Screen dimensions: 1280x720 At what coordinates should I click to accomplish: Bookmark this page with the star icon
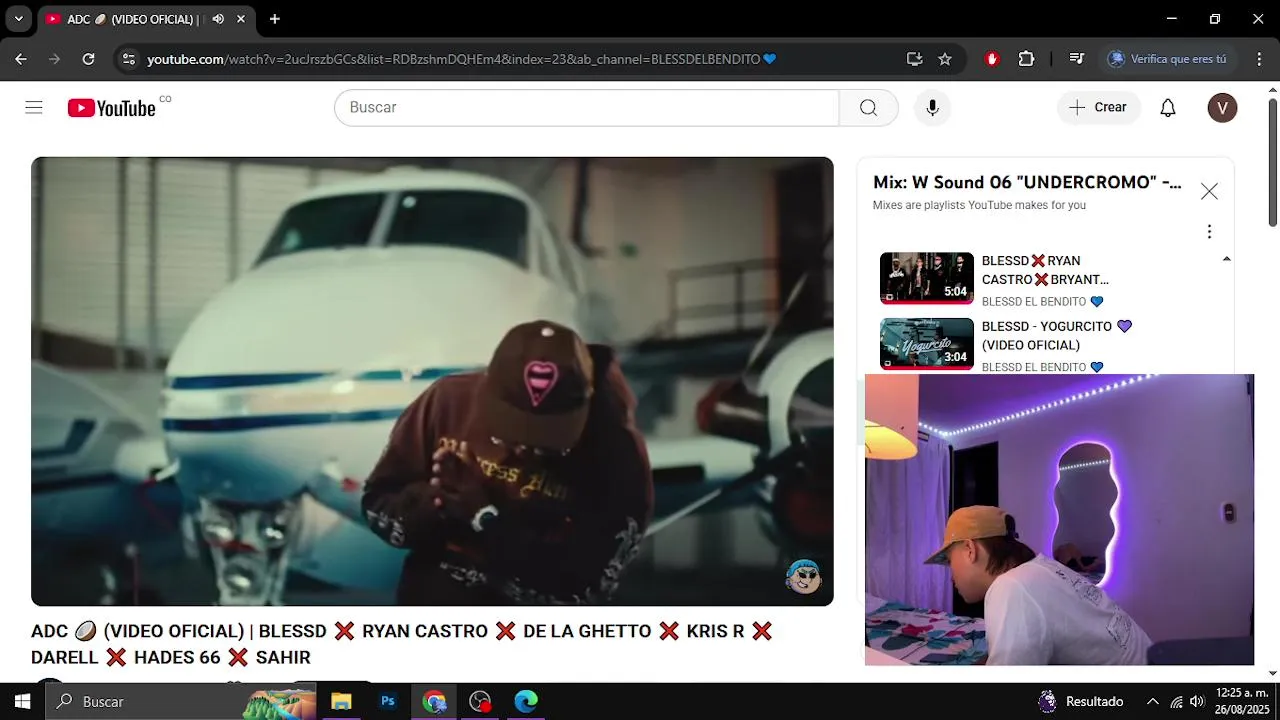[x=945, y=59]
